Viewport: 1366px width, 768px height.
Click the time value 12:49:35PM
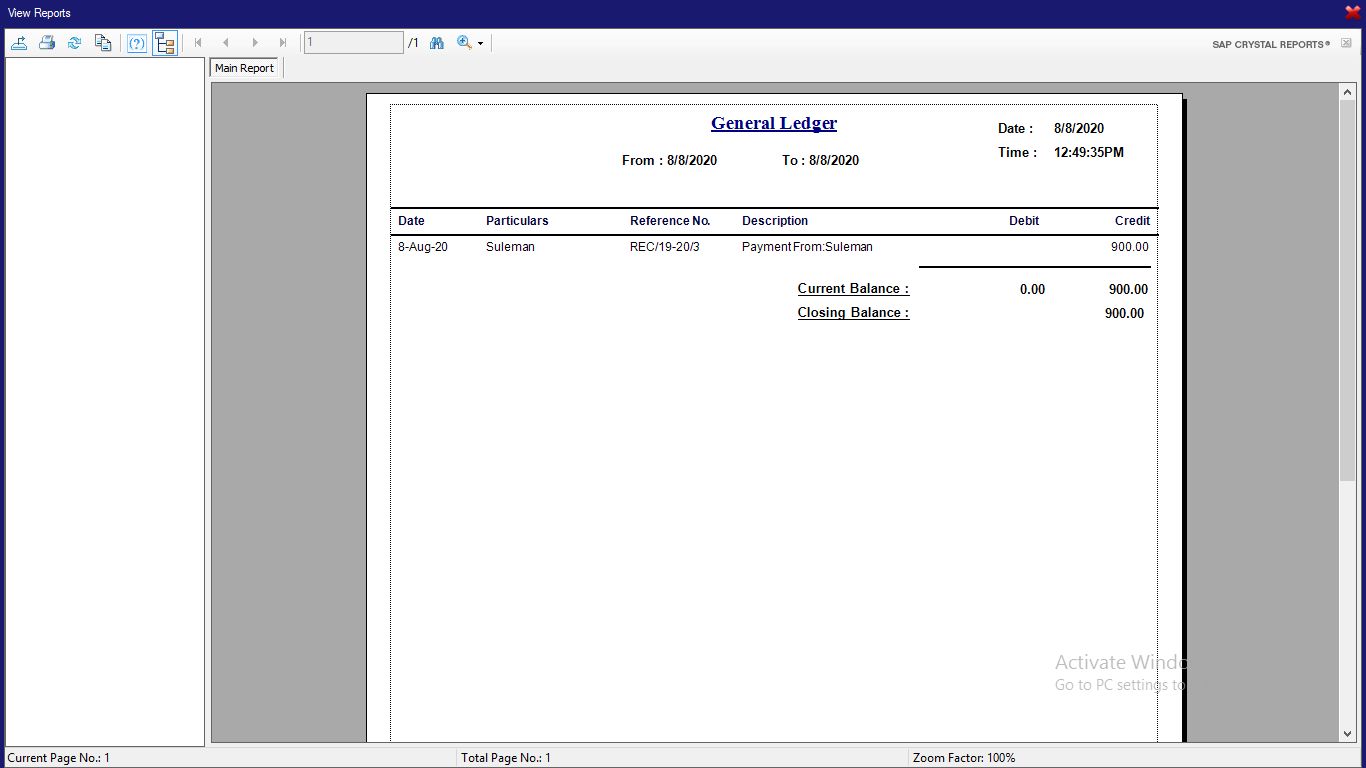pos(1089,152)
